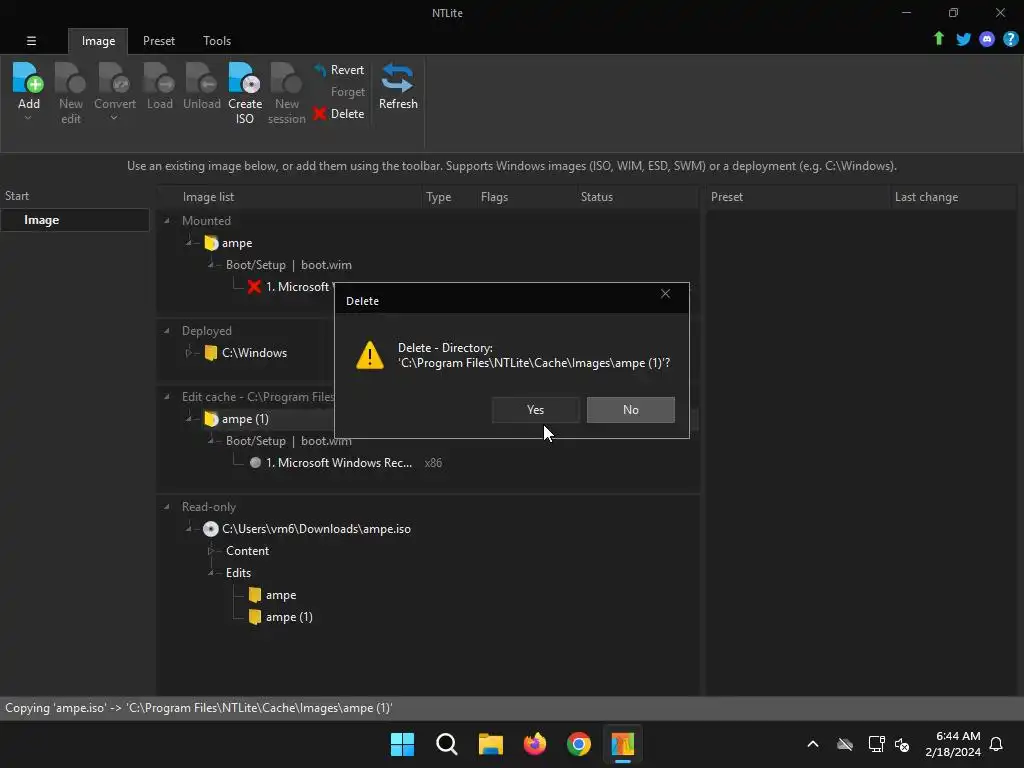Click the NTLite taskbar icon

click(622, 744)
